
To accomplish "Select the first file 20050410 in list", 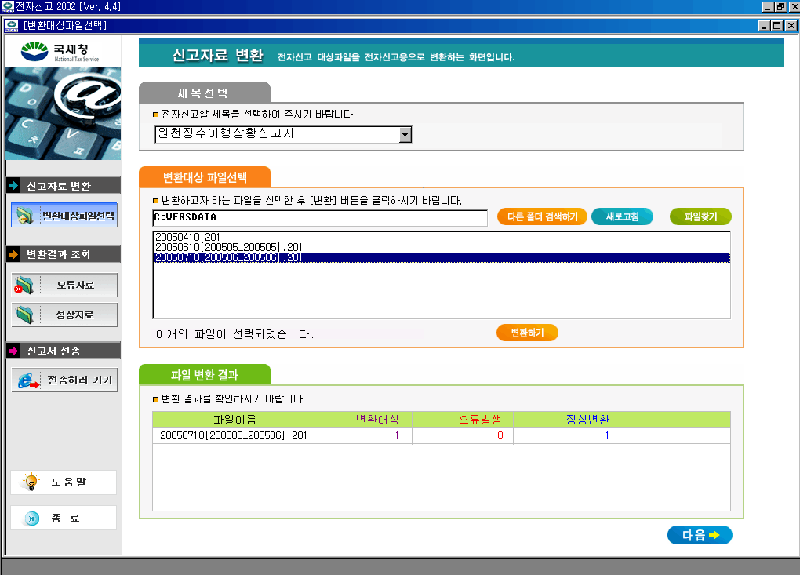I will [181, 236].
